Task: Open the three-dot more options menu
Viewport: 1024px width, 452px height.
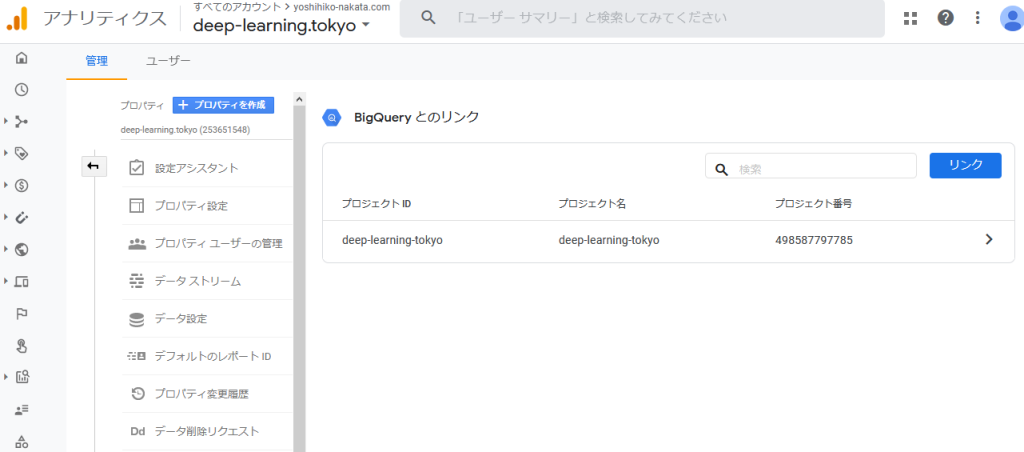Action: coord(978,18)
